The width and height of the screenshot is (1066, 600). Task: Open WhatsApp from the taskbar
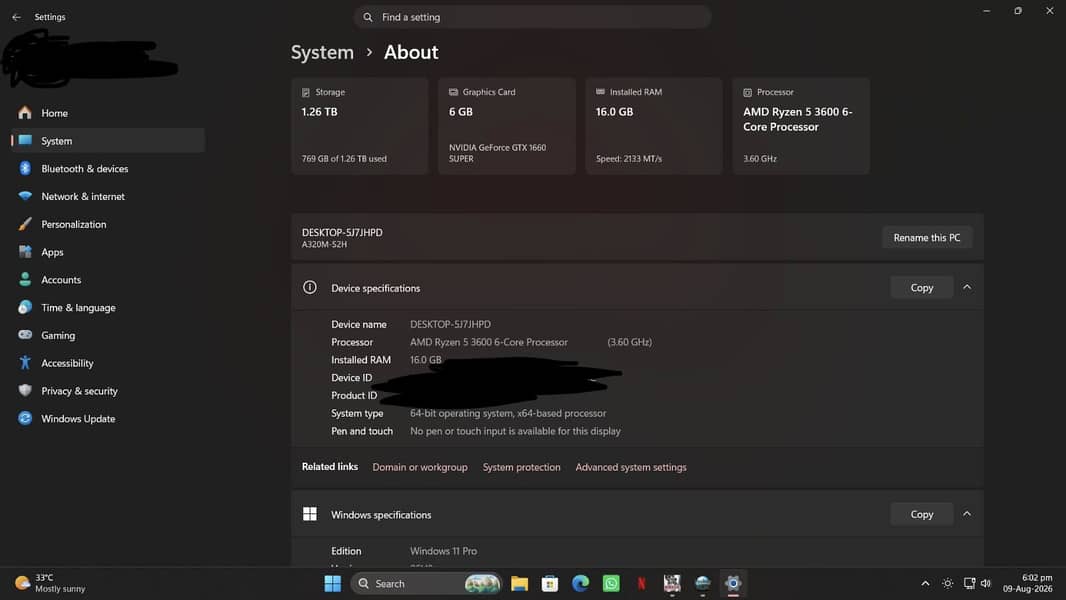[611, 584]
